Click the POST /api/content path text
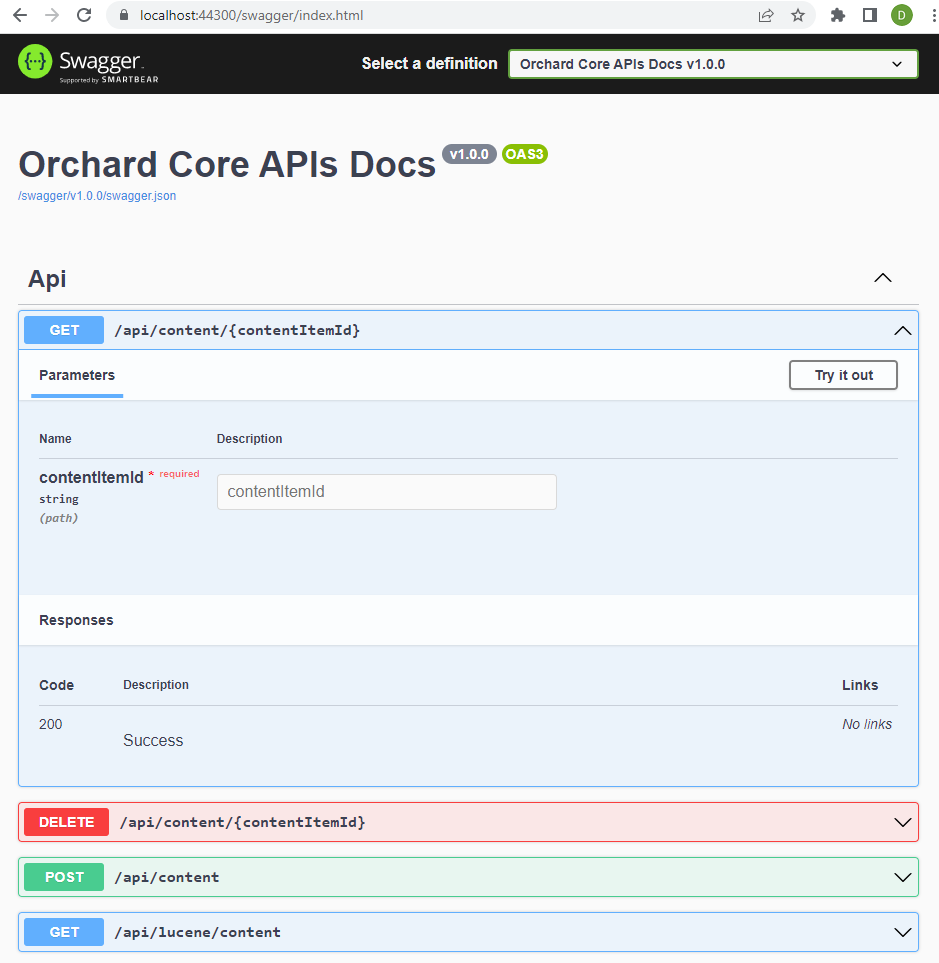939x963 pixels. pyautogui.click(x=166, y=877)
